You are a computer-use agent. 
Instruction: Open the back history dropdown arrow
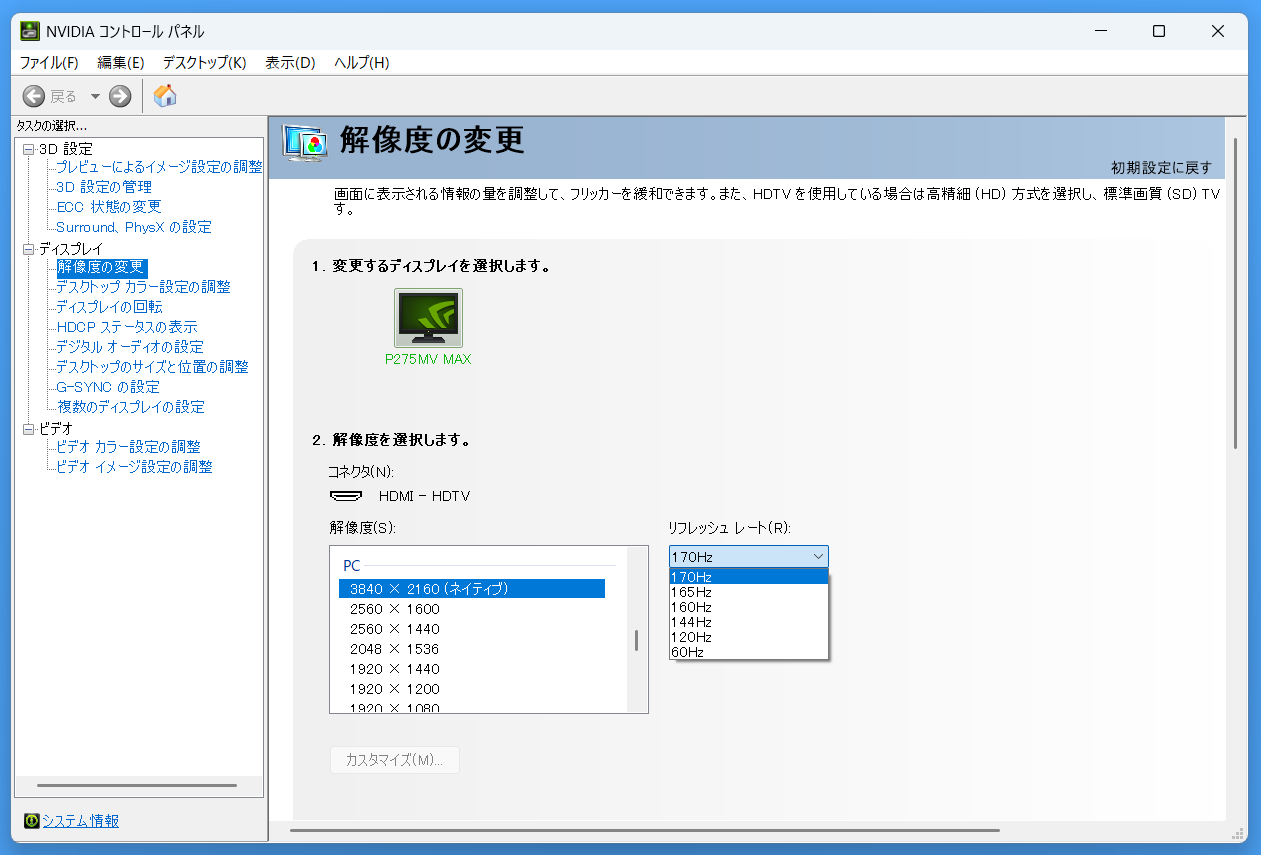(95, 96)
